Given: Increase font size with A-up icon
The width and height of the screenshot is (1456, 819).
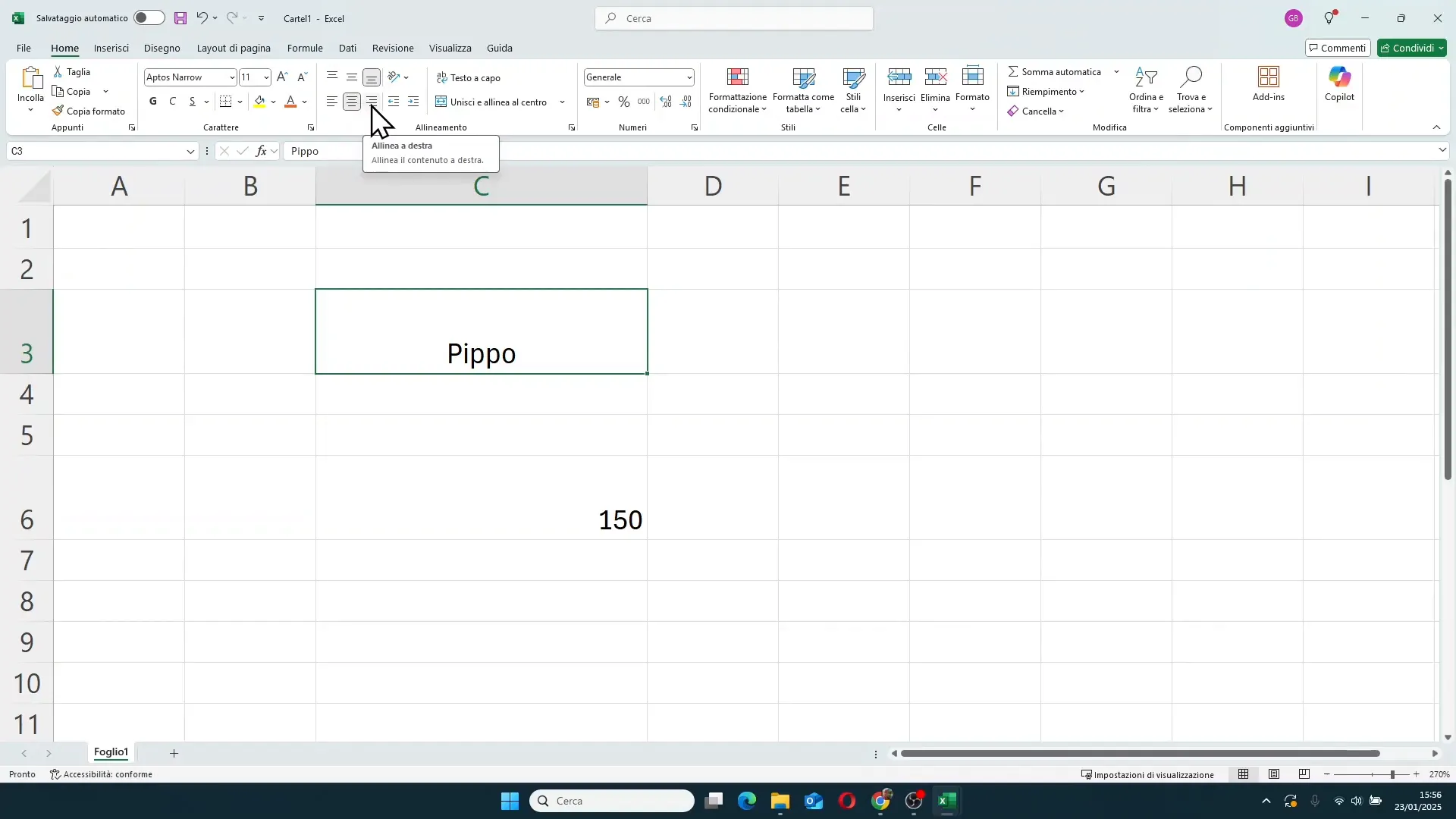Looking at the screenshot, I should coord(282,77).
